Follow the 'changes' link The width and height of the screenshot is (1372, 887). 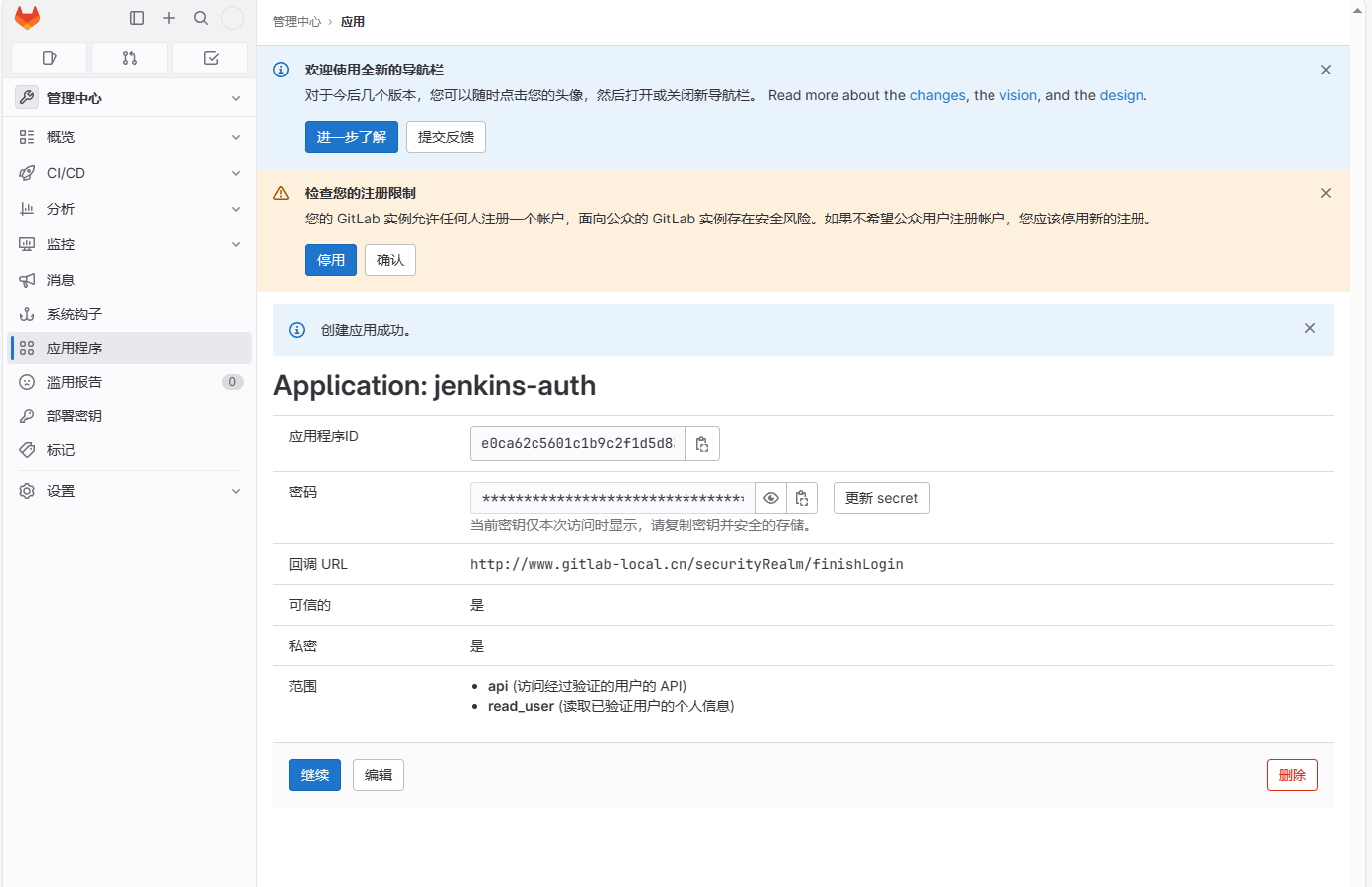coord(938,95)
